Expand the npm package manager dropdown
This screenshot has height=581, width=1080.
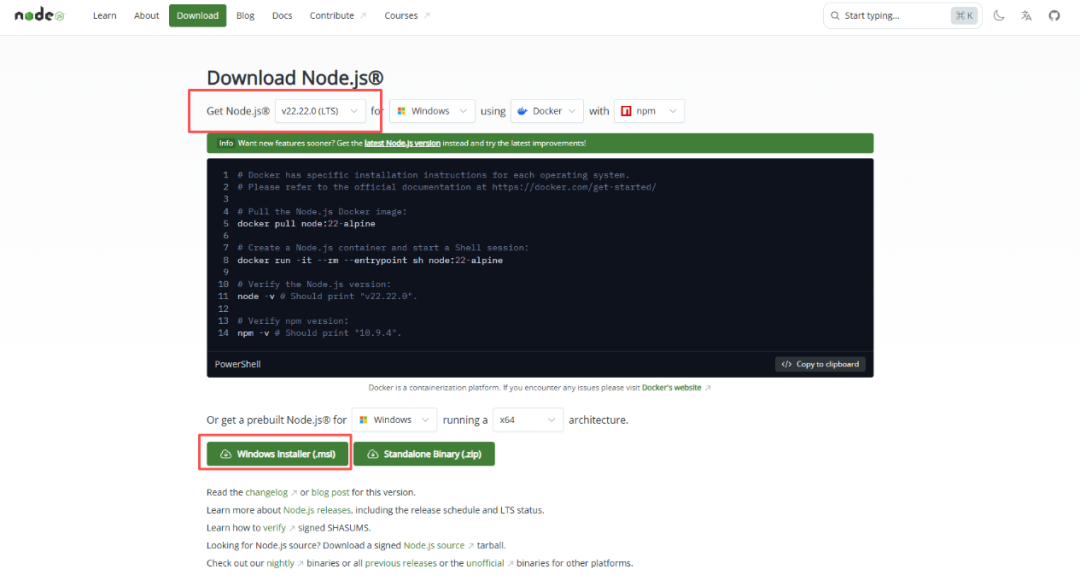click(x=649, y=111)
